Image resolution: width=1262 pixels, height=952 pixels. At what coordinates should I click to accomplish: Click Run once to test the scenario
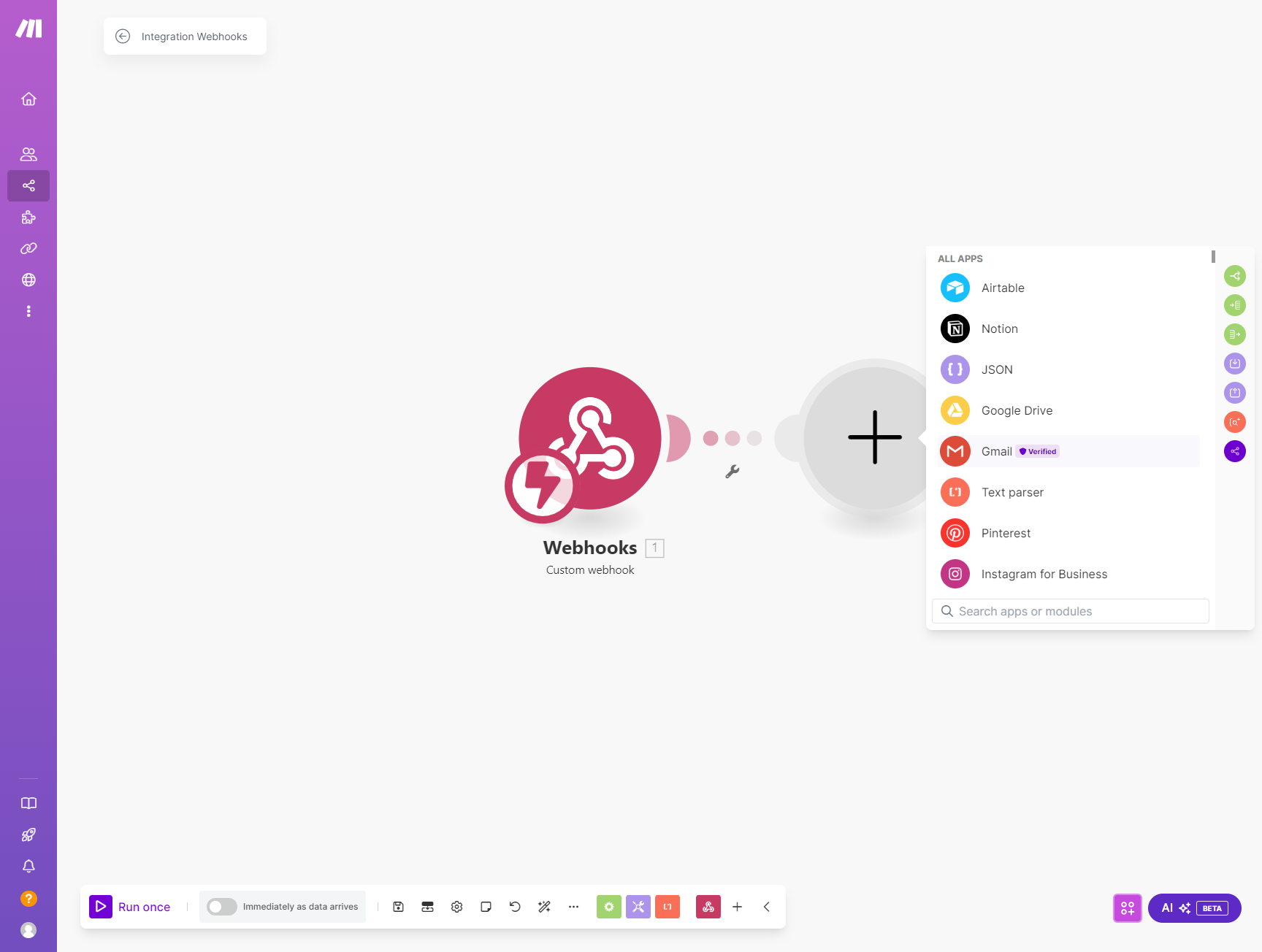[131, 907]
